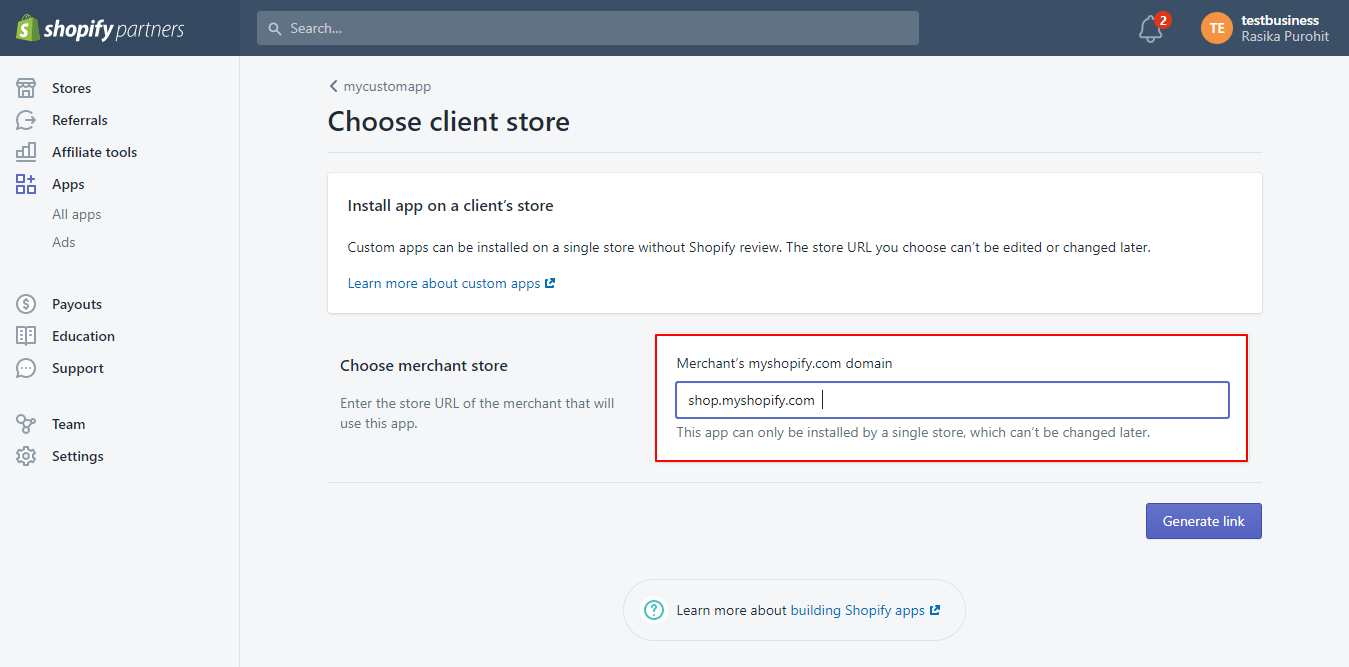This screenshot has width=1349, height=667.
Task: Click the single store restriction helper text
Action: [913, 433]
